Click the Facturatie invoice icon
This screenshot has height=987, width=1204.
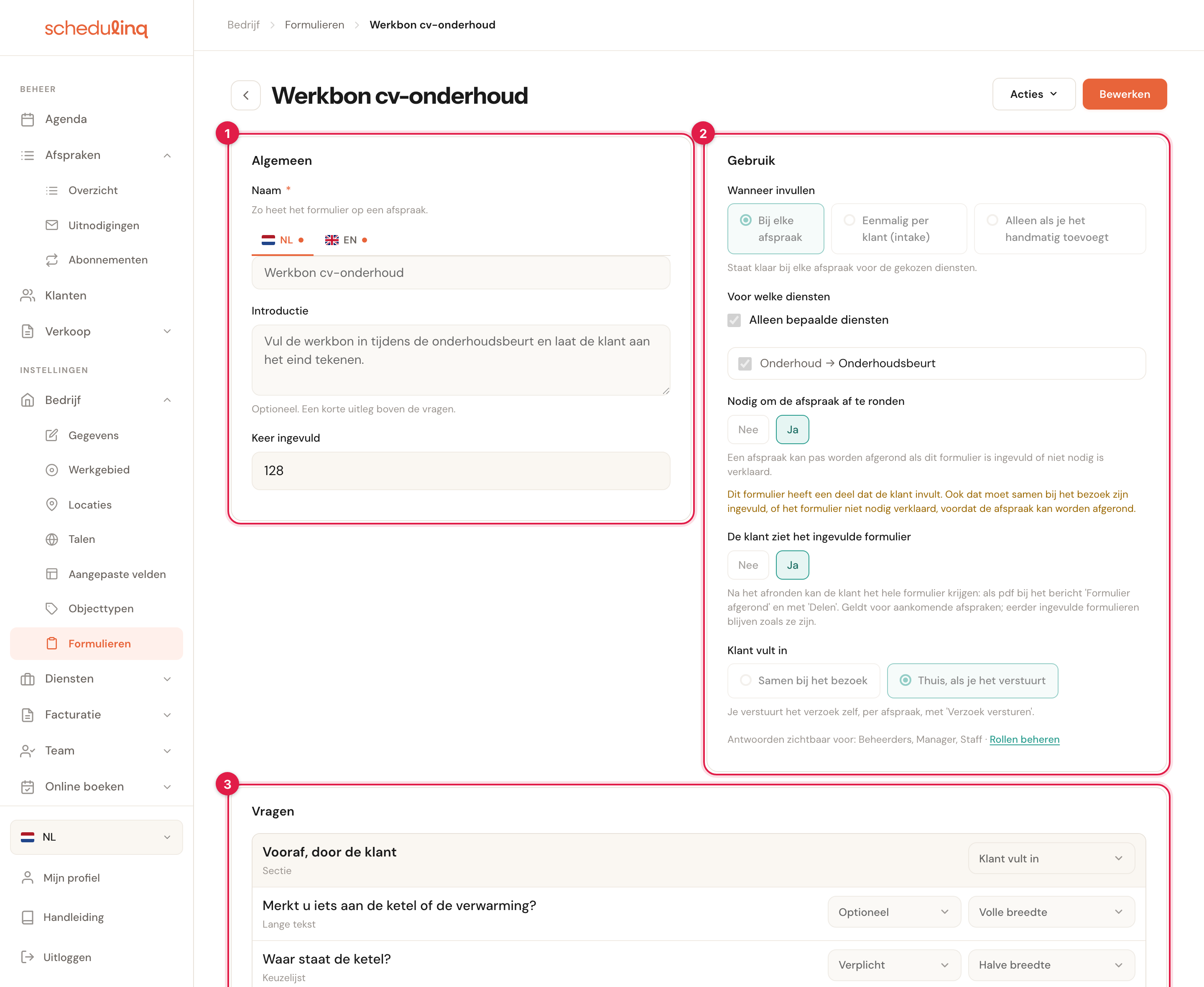27,715
